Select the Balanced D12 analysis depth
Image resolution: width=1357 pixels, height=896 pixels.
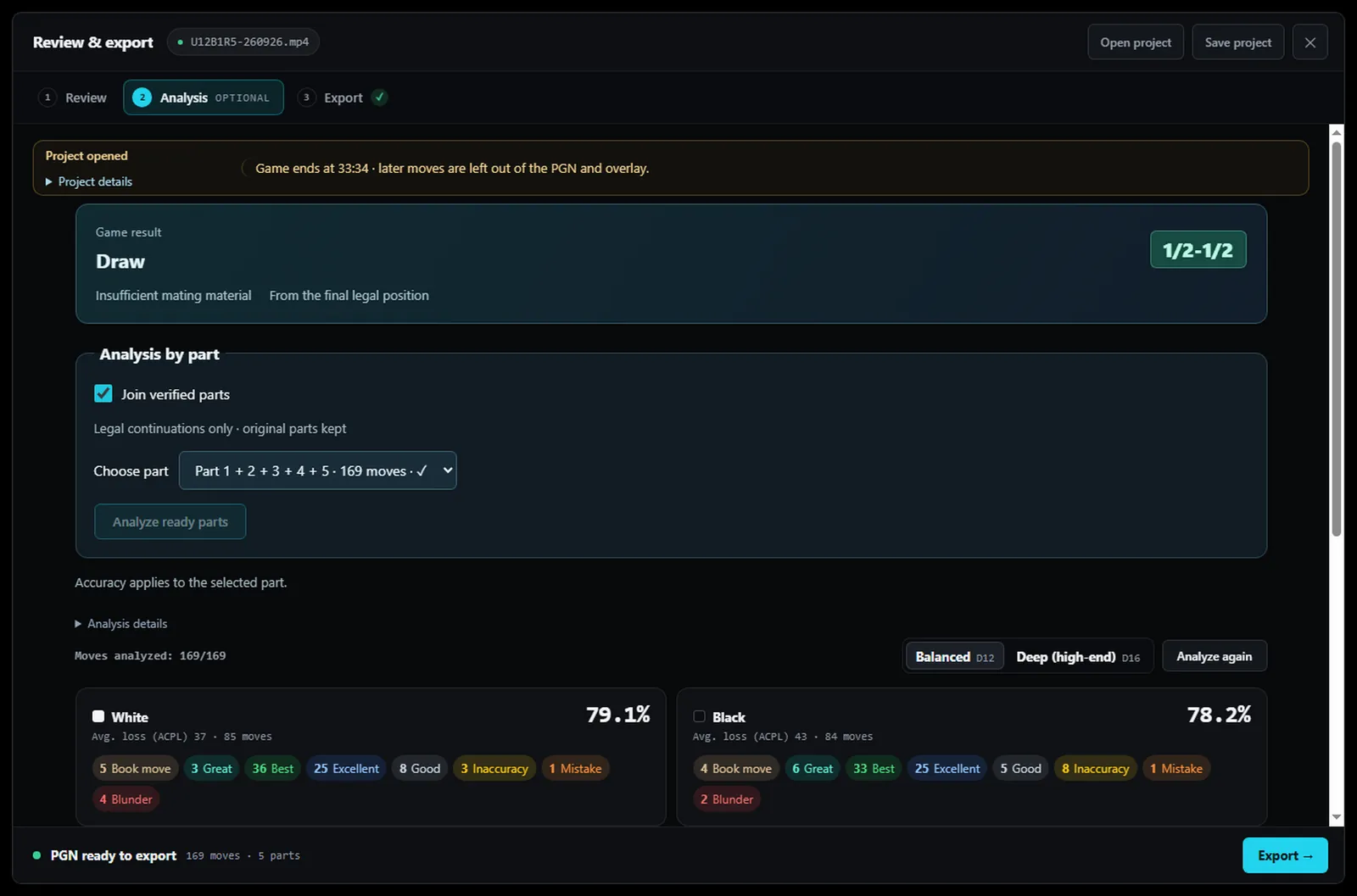[954, 657]
